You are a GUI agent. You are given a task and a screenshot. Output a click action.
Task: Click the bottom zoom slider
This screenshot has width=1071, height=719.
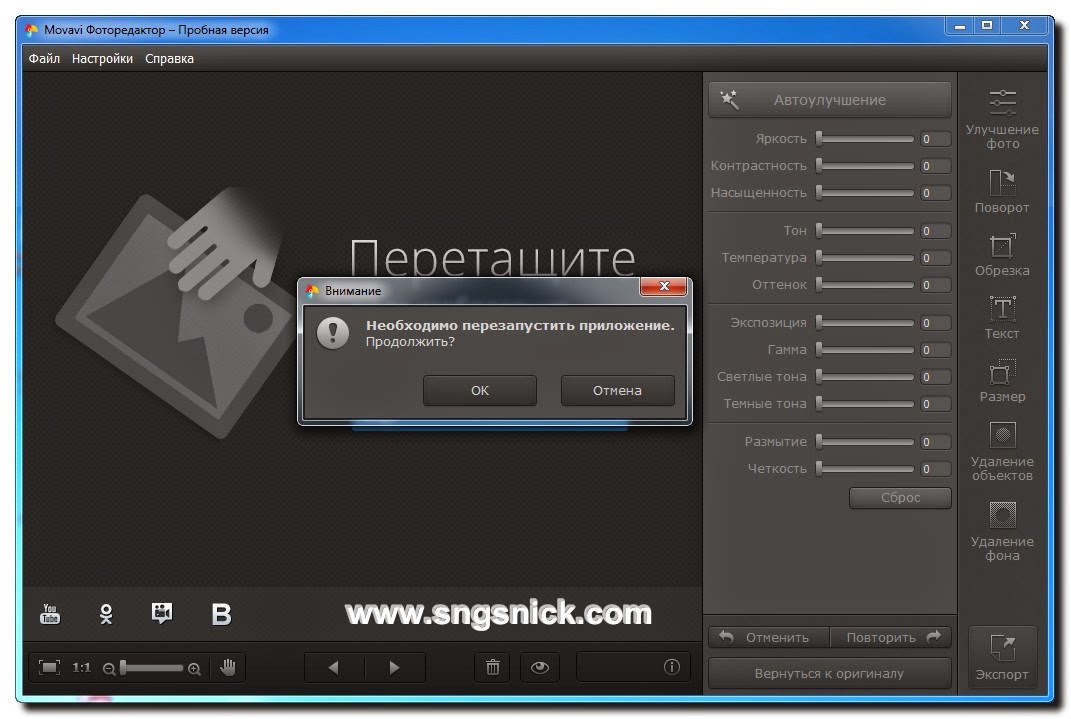[x=152, y=668]
